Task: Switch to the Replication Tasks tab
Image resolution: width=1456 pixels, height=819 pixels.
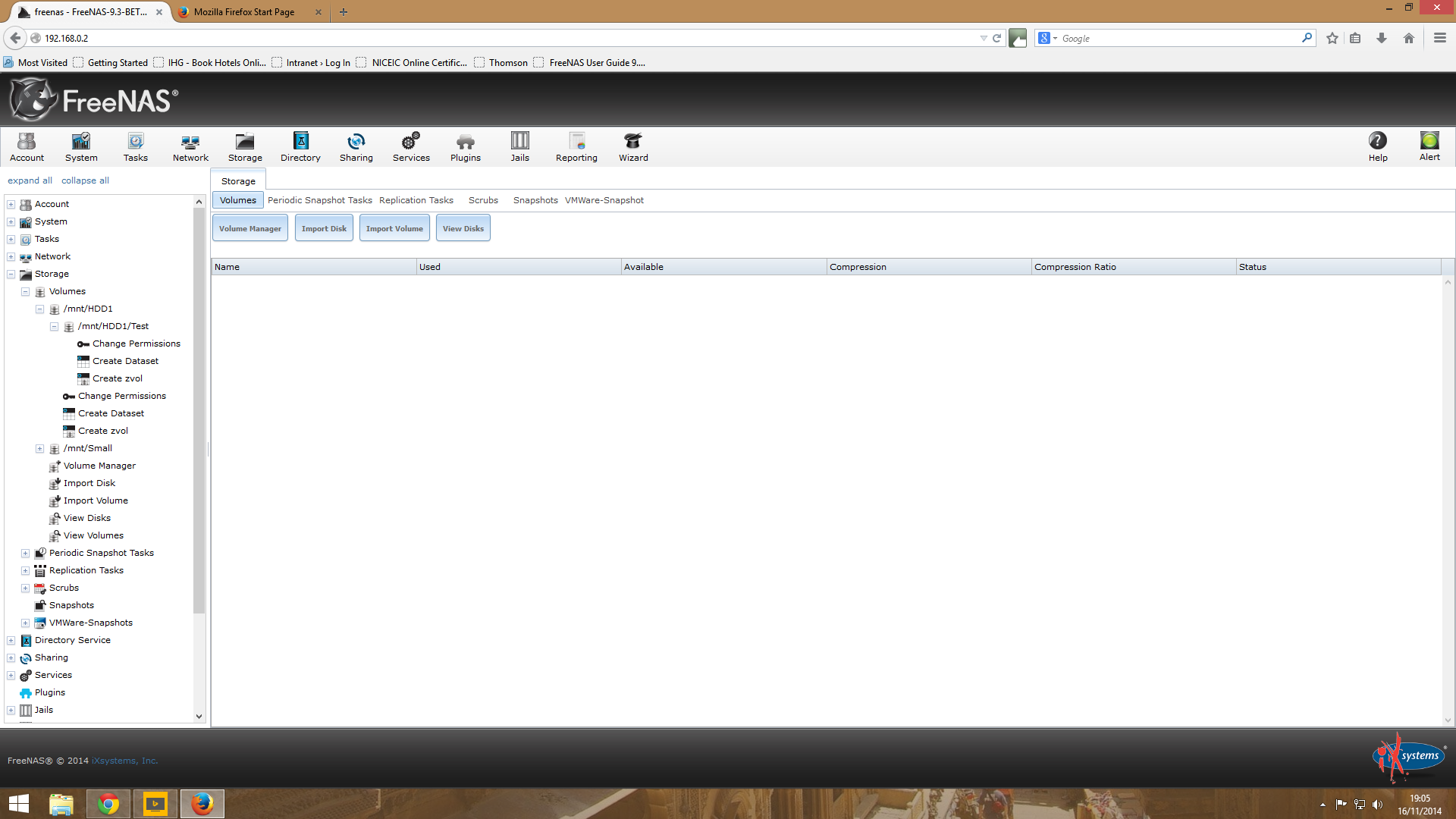Action: click(416, 200)
